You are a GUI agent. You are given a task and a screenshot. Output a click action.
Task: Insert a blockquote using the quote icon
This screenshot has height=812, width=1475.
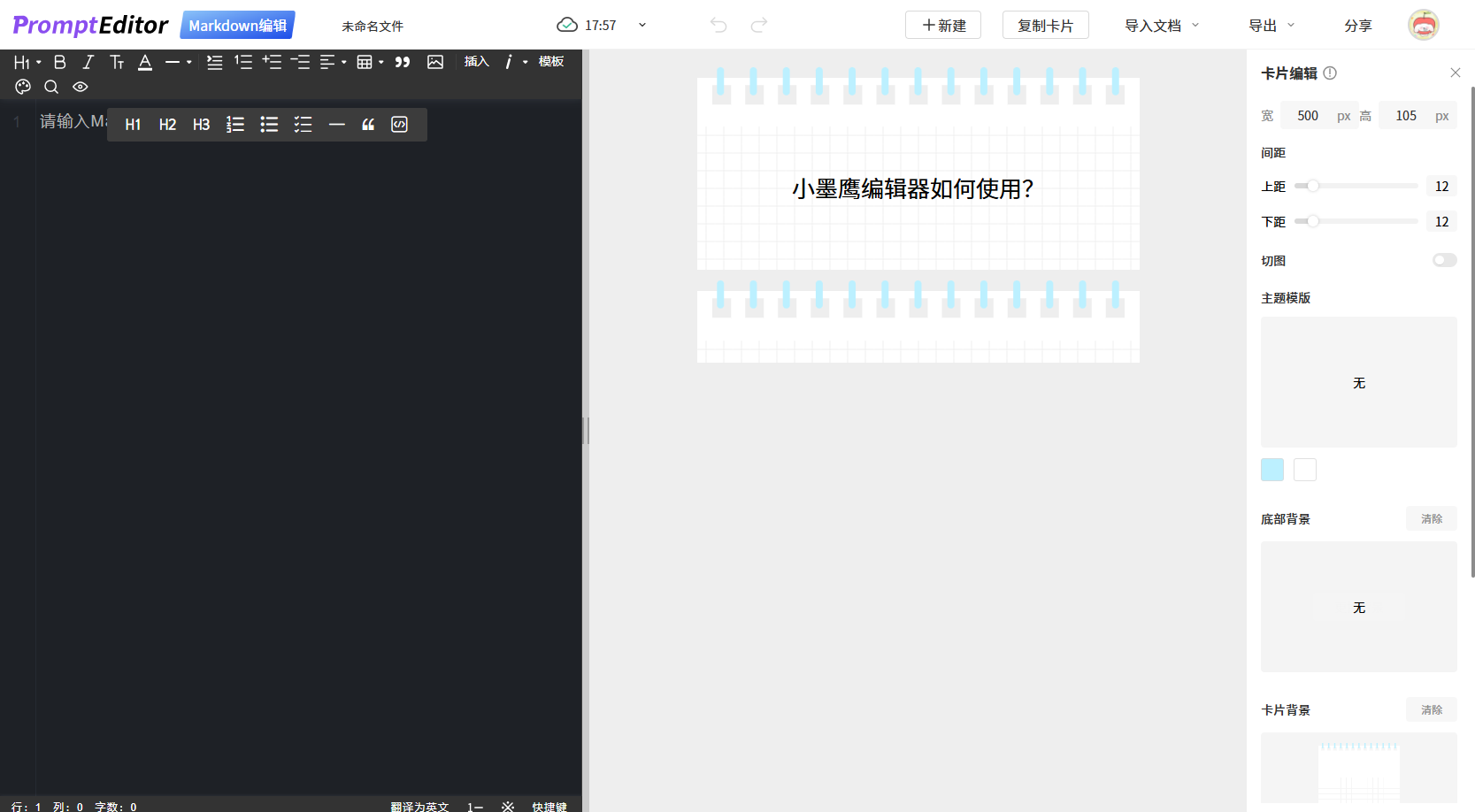tap(403, 62)
